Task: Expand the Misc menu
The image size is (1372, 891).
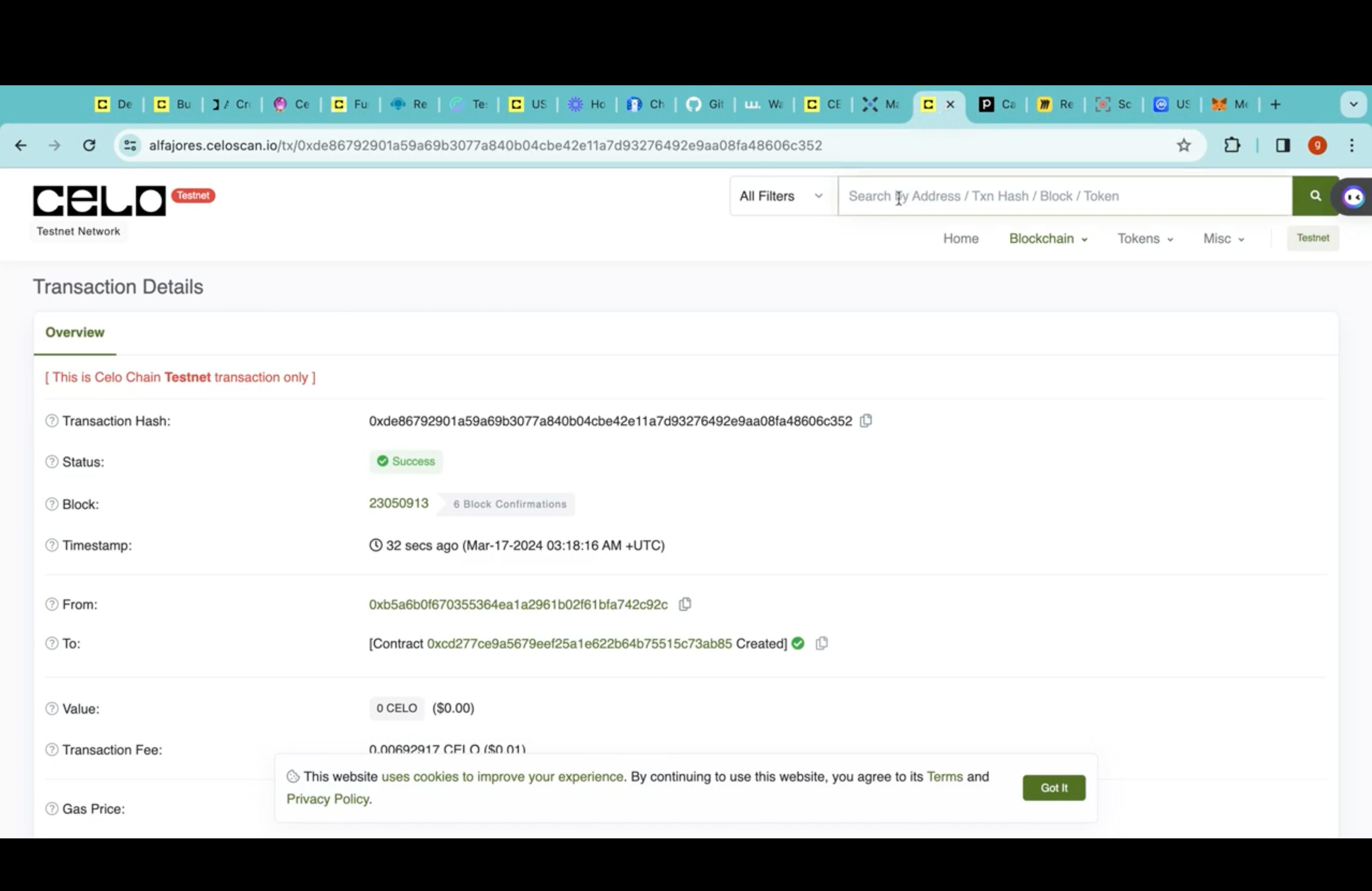Action: (1223, 239)
